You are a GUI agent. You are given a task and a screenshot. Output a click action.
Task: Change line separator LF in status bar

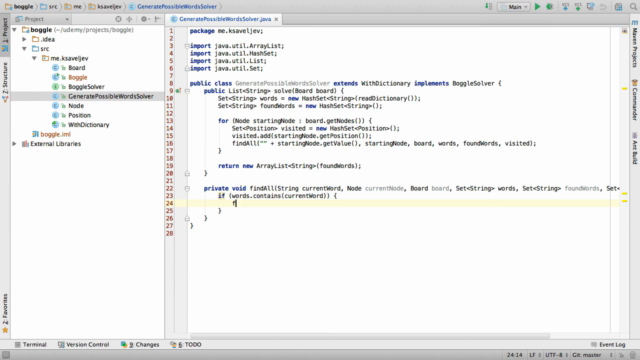pyautogui.click(x=534, y=355)
